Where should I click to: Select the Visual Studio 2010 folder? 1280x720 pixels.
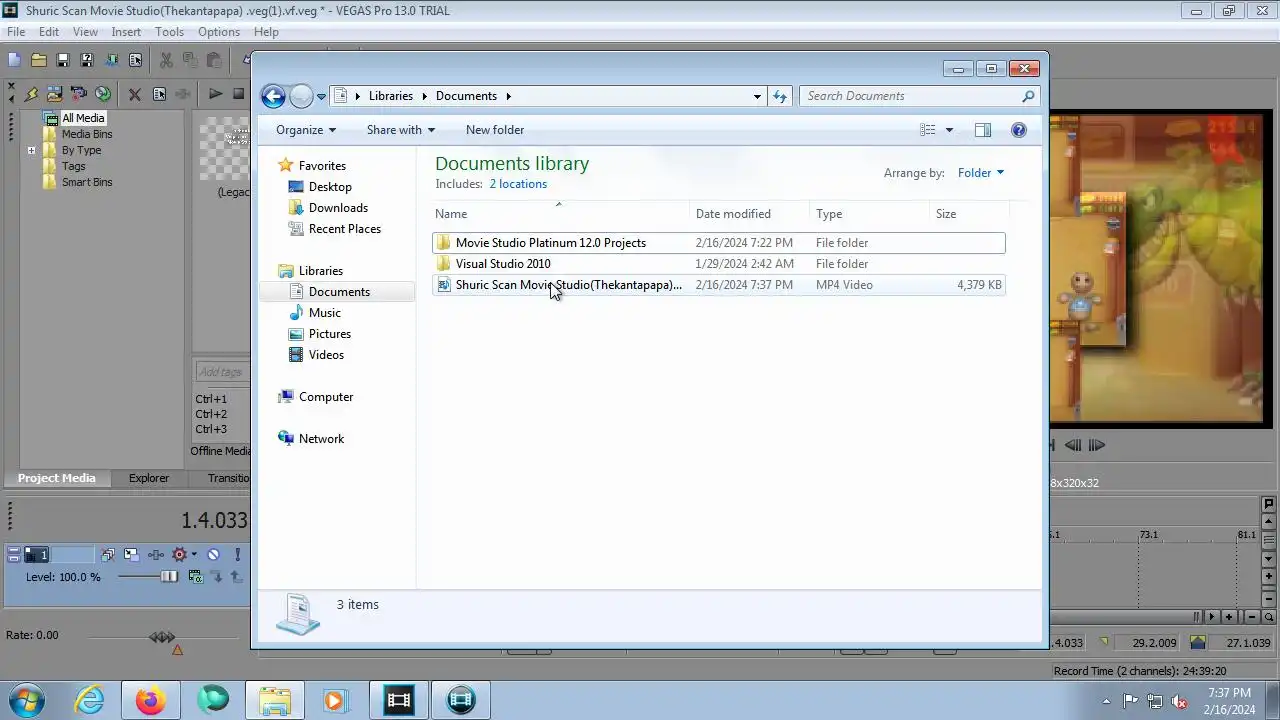(718, 264)
